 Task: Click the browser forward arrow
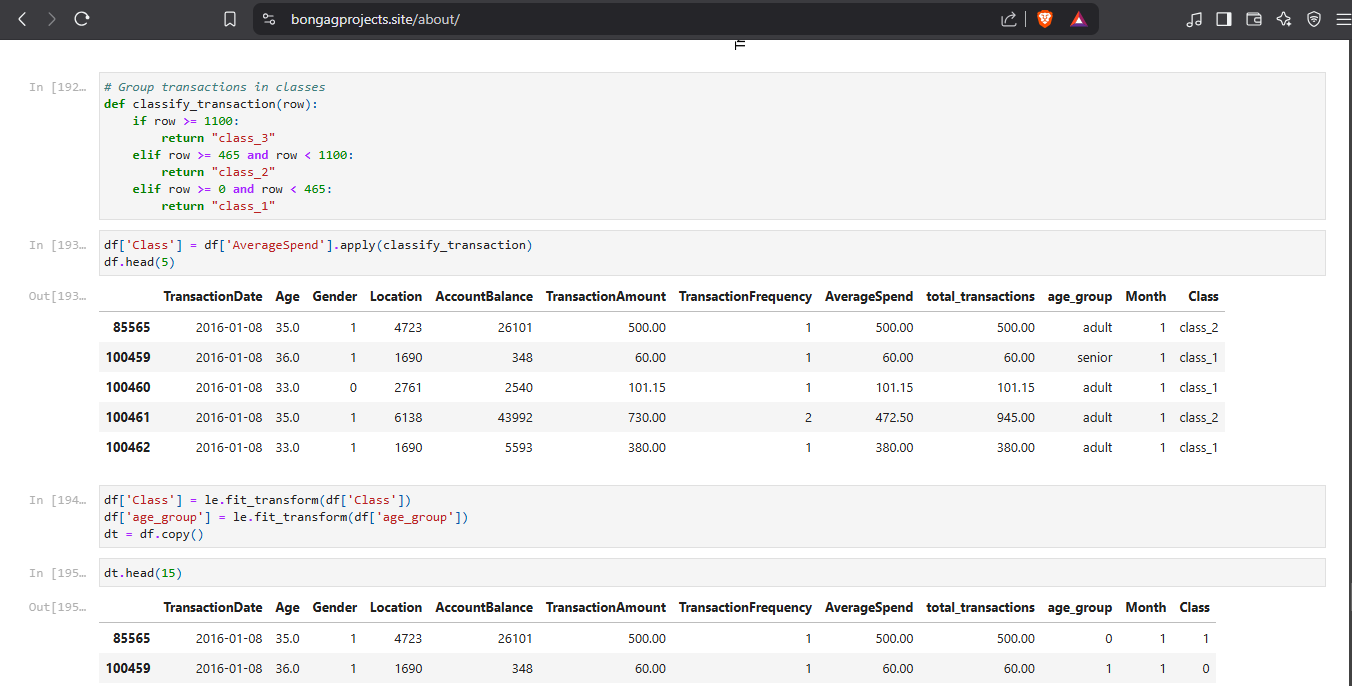point(52,19)
